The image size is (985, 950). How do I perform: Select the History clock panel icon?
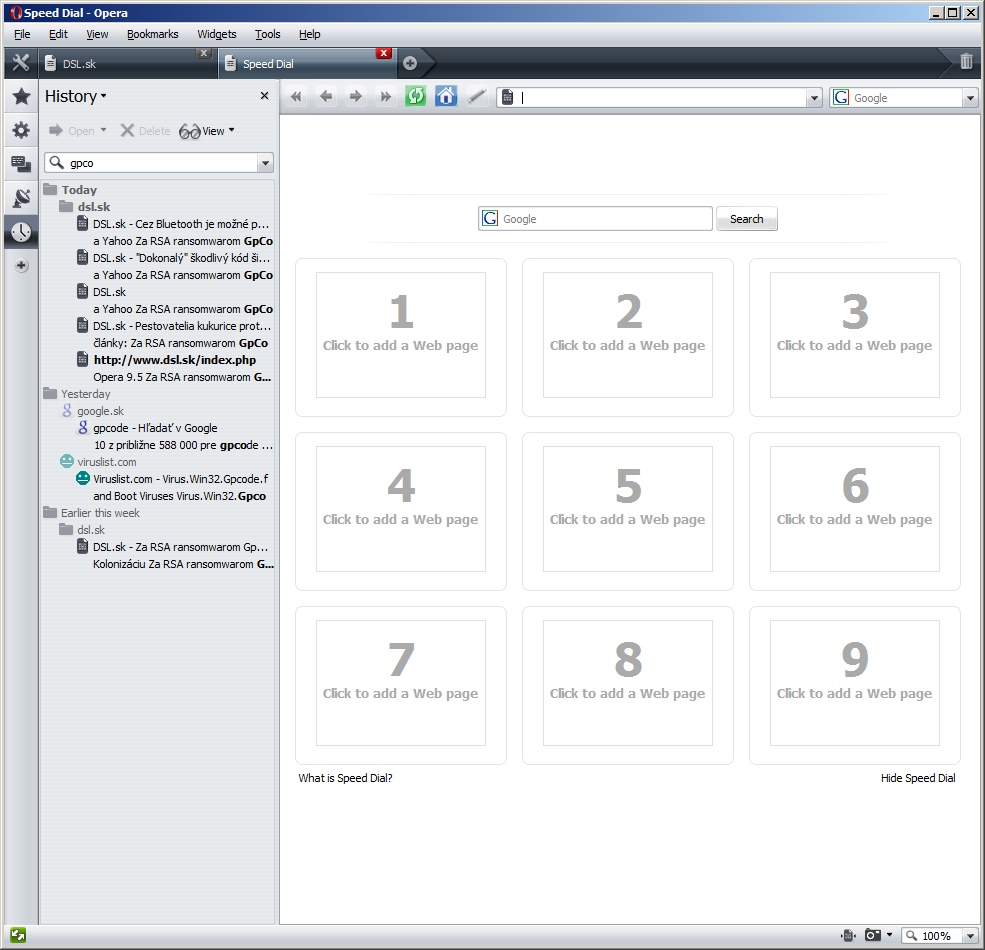(21, 232)
